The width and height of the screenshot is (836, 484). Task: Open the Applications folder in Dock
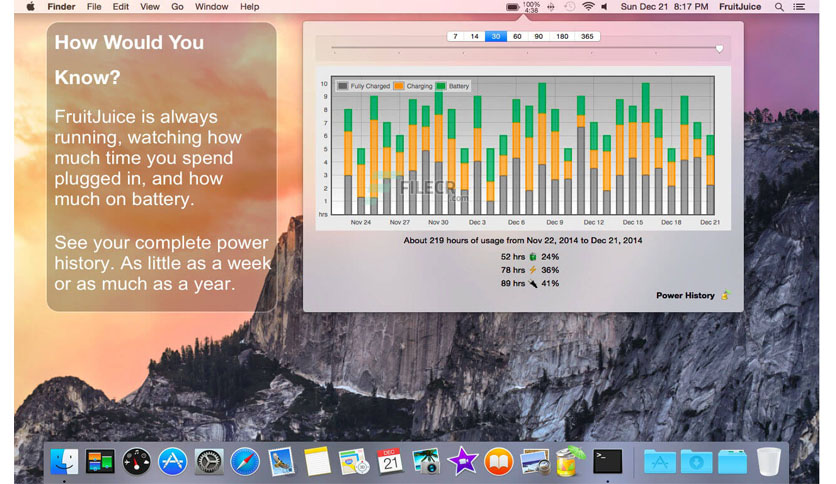(x=660, y=462)
